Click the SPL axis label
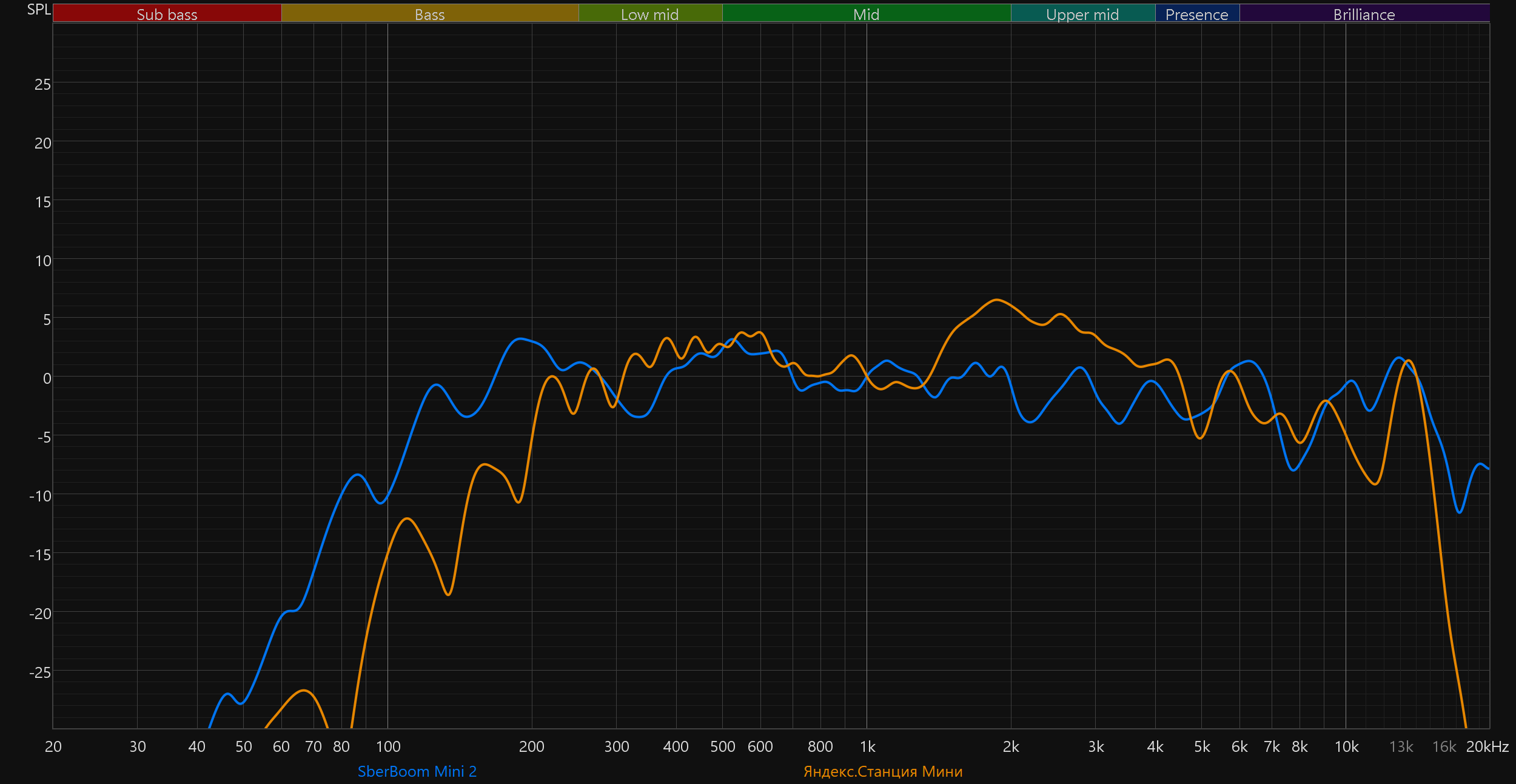1516x784 pixels. (x=39, y=9)
